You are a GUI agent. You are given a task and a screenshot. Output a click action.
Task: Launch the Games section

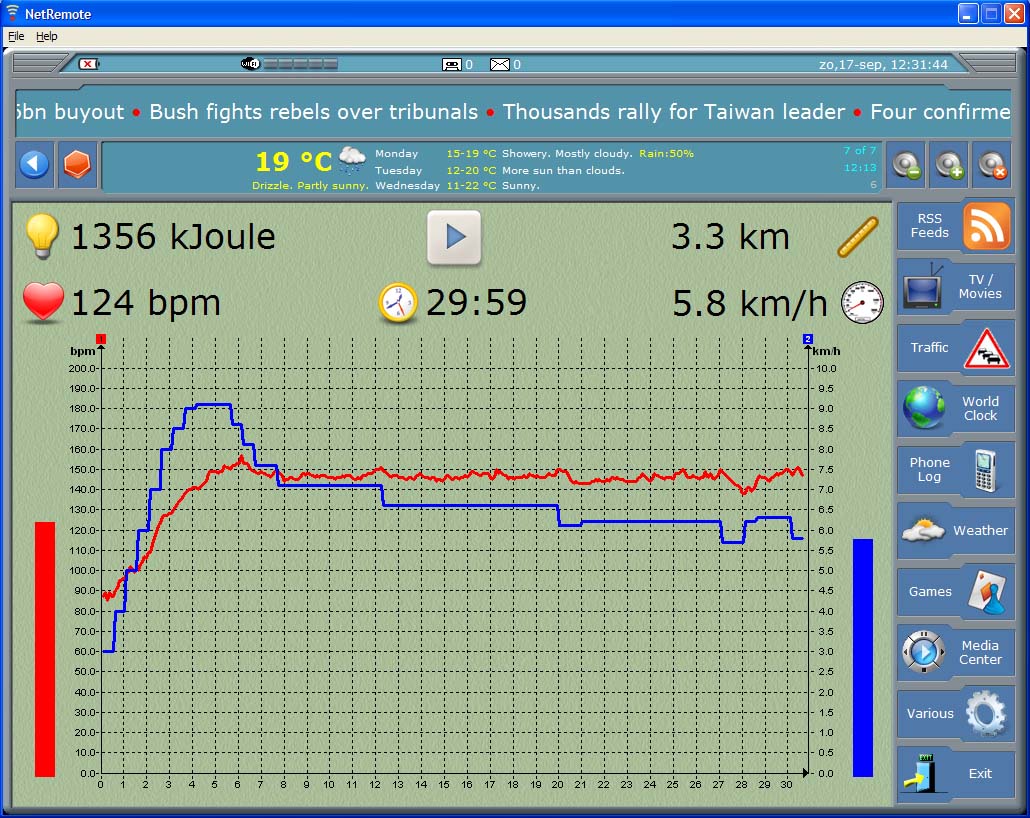[x=955, y=592]
